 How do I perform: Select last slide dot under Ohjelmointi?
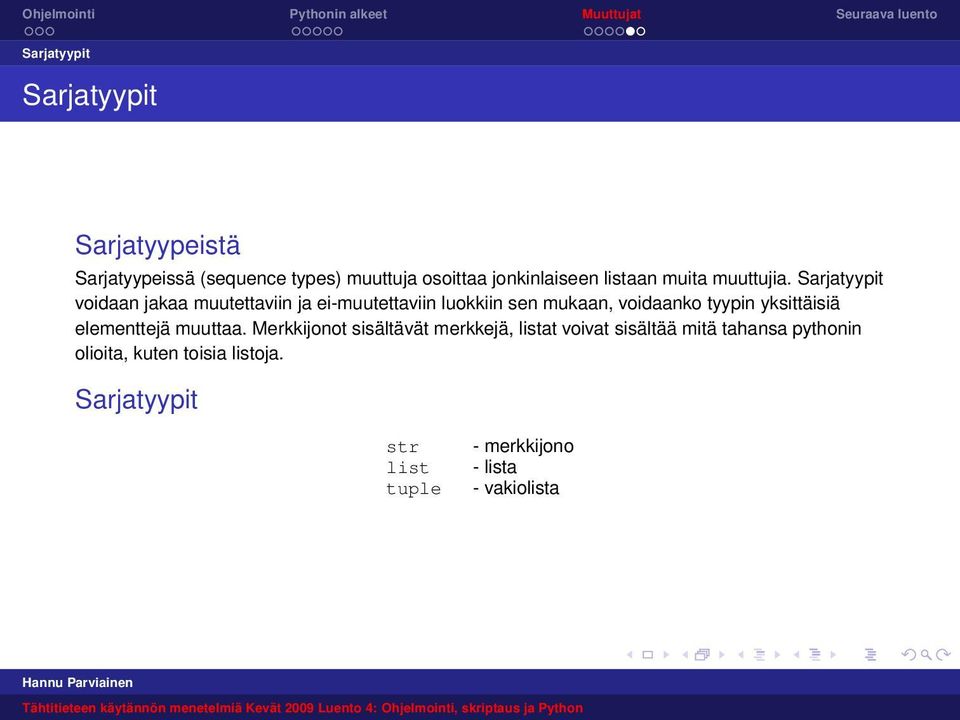(x=50, y=31)
